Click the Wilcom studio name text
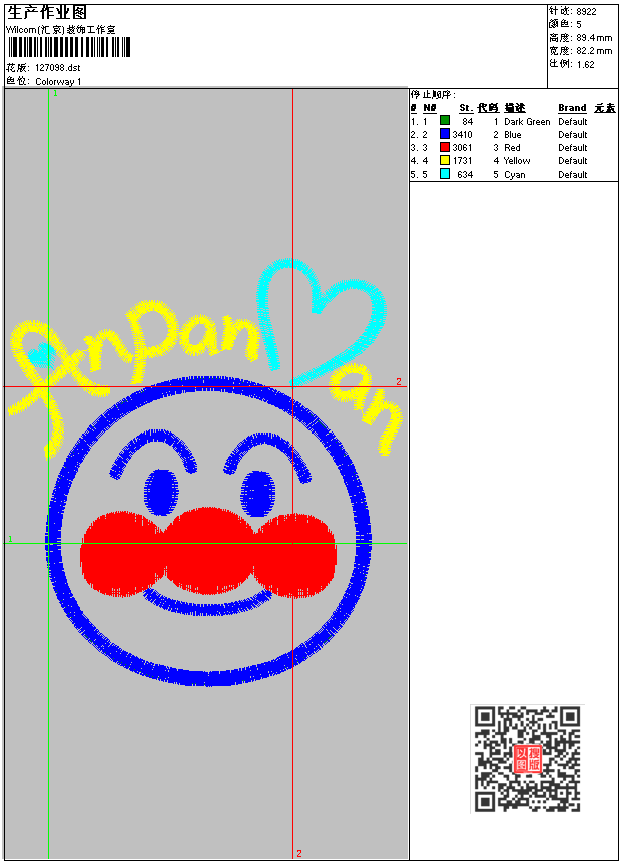Image resolution: width=620 pixels, height=861 pixels. pos(61,30)
